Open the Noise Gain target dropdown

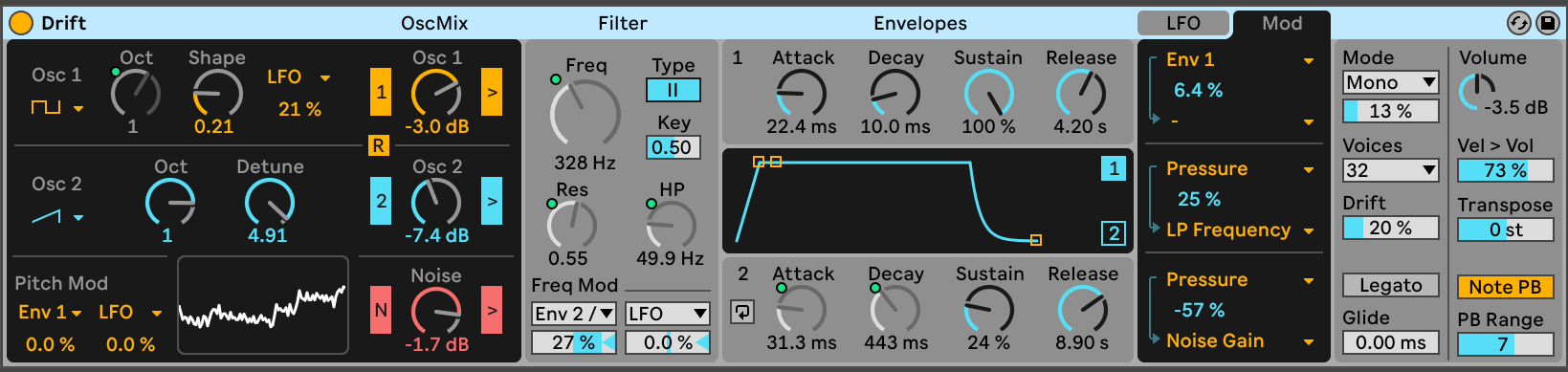click(1240, 341)
